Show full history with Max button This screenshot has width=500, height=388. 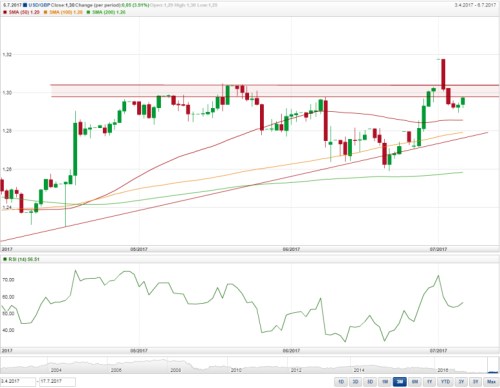tap(491, 382)
